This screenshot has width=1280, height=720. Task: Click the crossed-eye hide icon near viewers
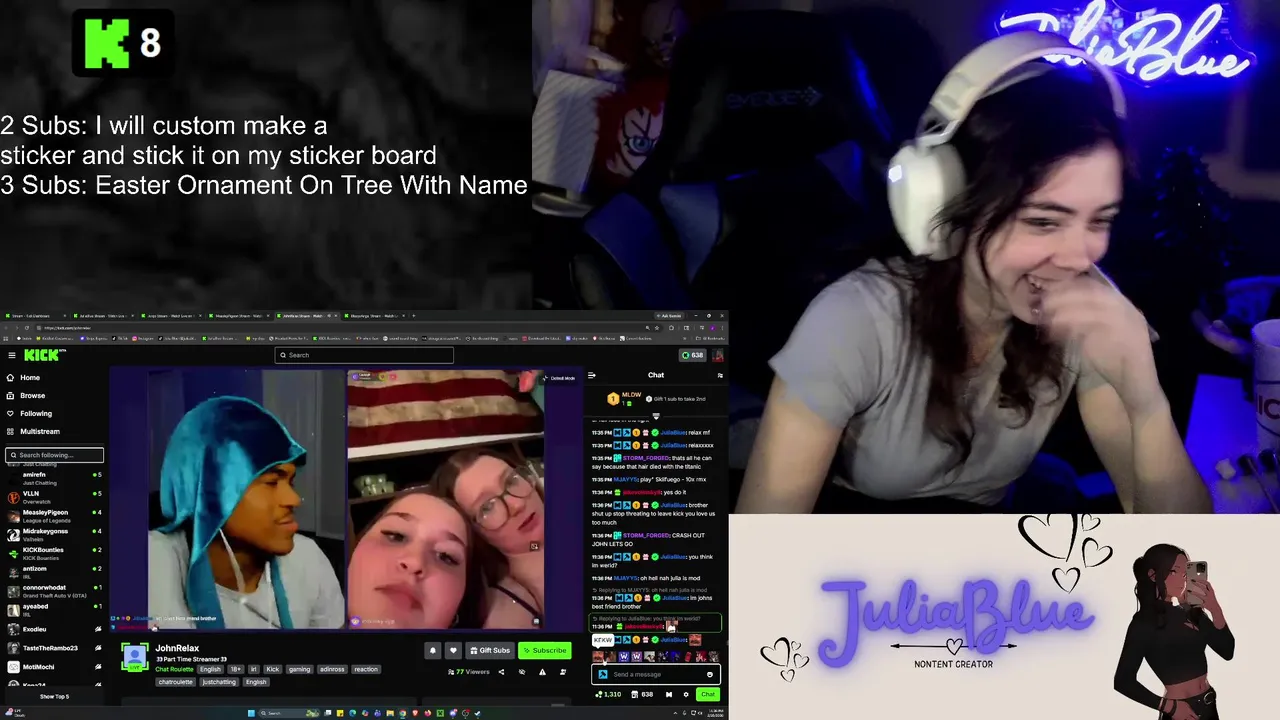pyautogui.click(x=522, y=672)
